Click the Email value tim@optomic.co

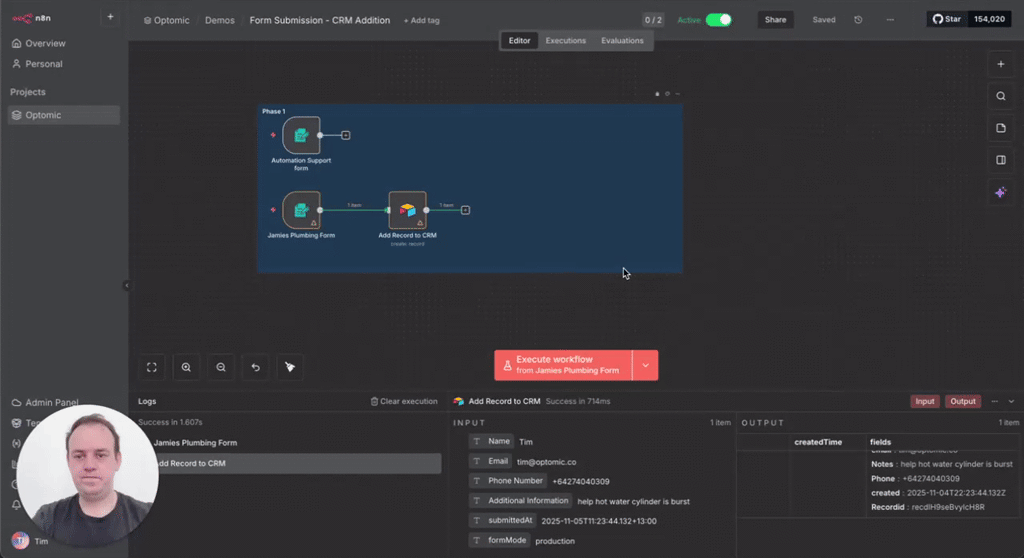pos(547,462)
